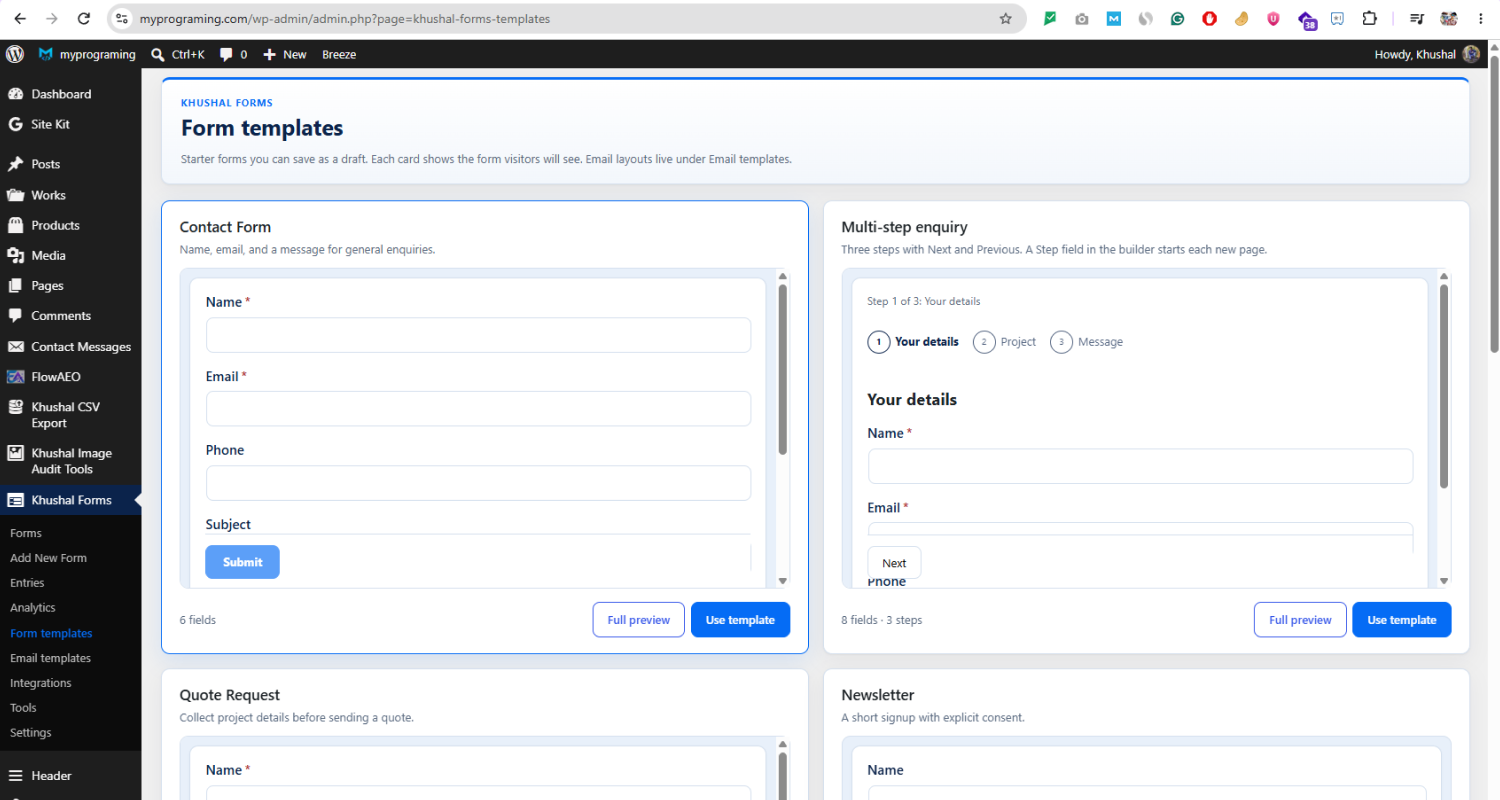Select step 2 Project in enquiry preview
This screenshot has width=1500, height=800.
click(1005, 342)
